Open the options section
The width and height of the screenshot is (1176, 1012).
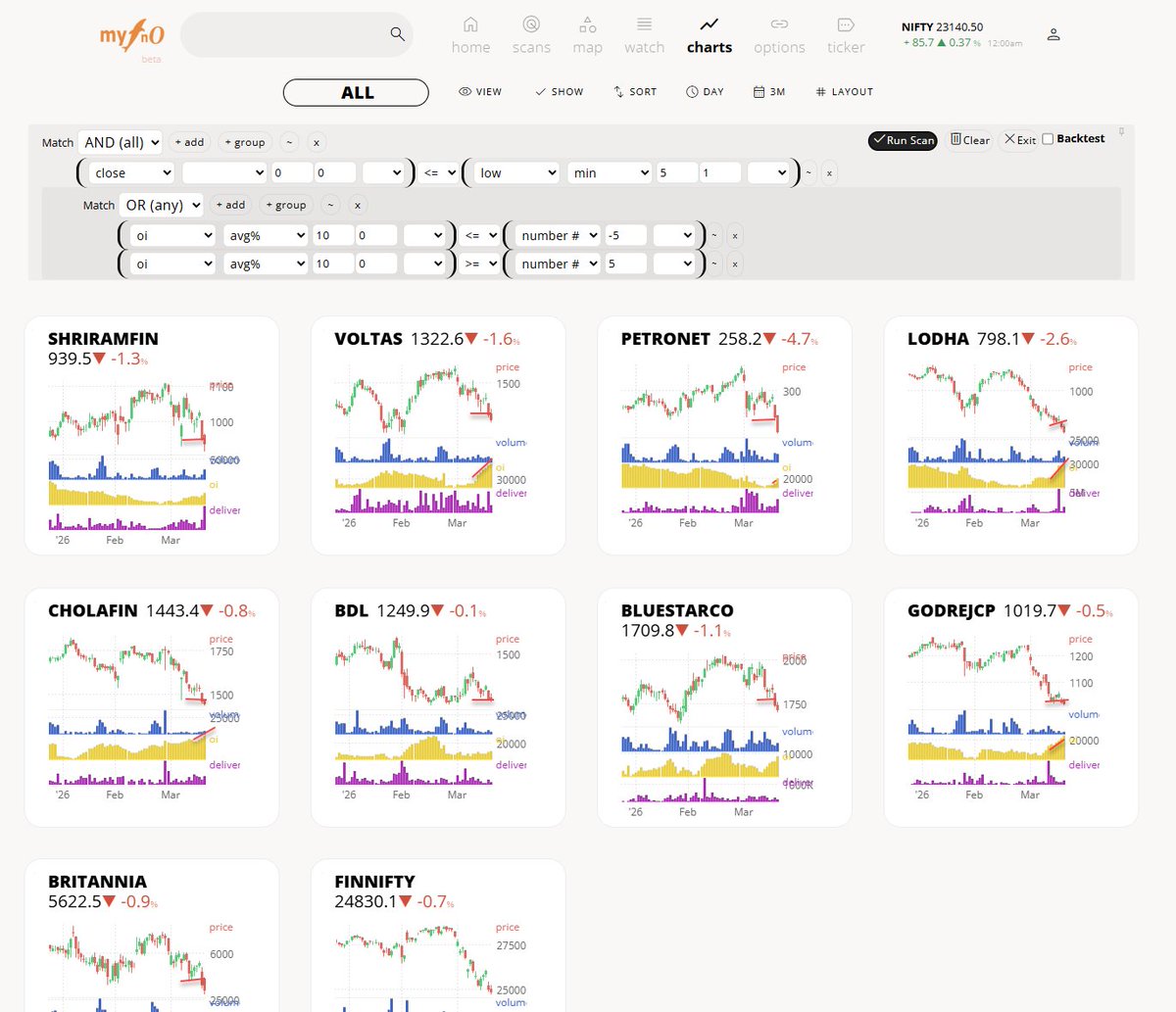[779, 36]
